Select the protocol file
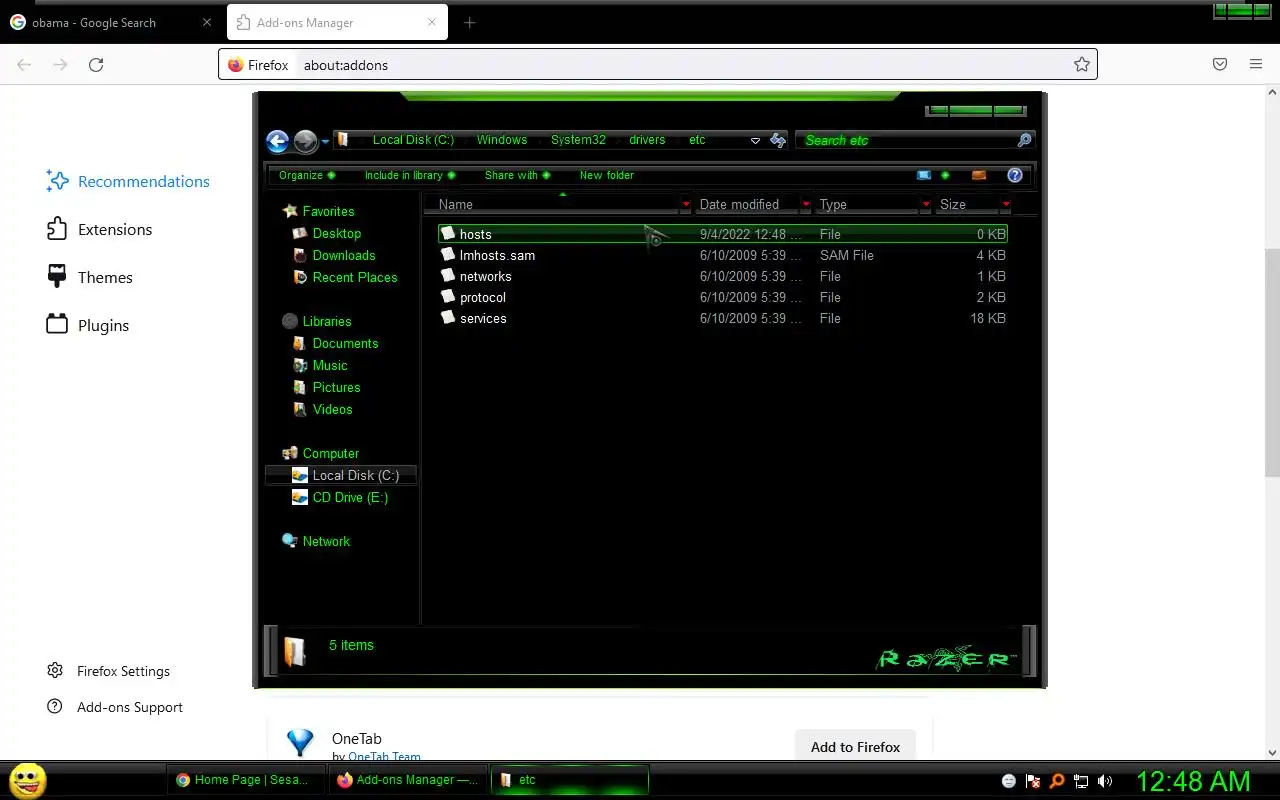This screenshot has height=800, width=1280. point(723,297)
